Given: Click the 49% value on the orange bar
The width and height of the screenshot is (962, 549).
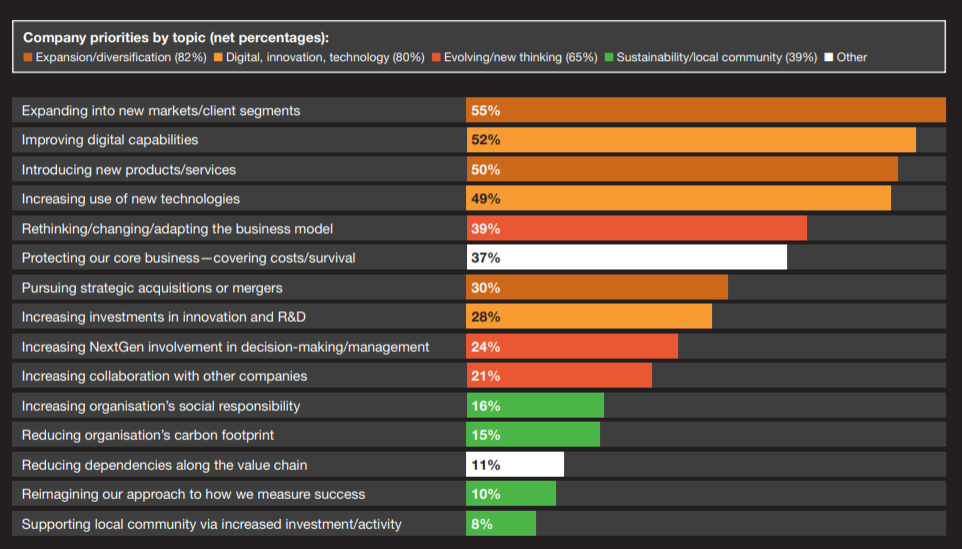Looking at the screenshot, I should (485, 199).
